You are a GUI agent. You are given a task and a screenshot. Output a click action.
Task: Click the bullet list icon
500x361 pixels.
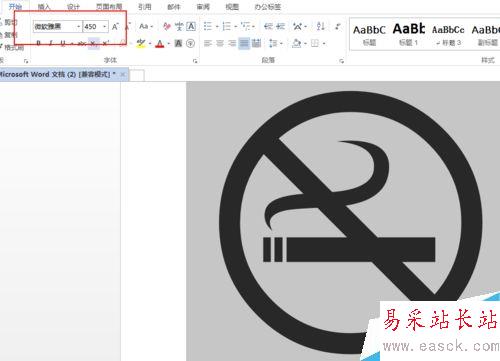click(208, 26)
